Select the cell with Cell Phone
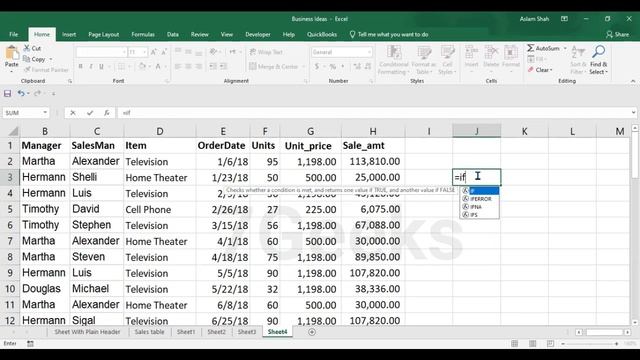This screenshot has height=360, width=640. pyautogui.click(x=160, y=209)
